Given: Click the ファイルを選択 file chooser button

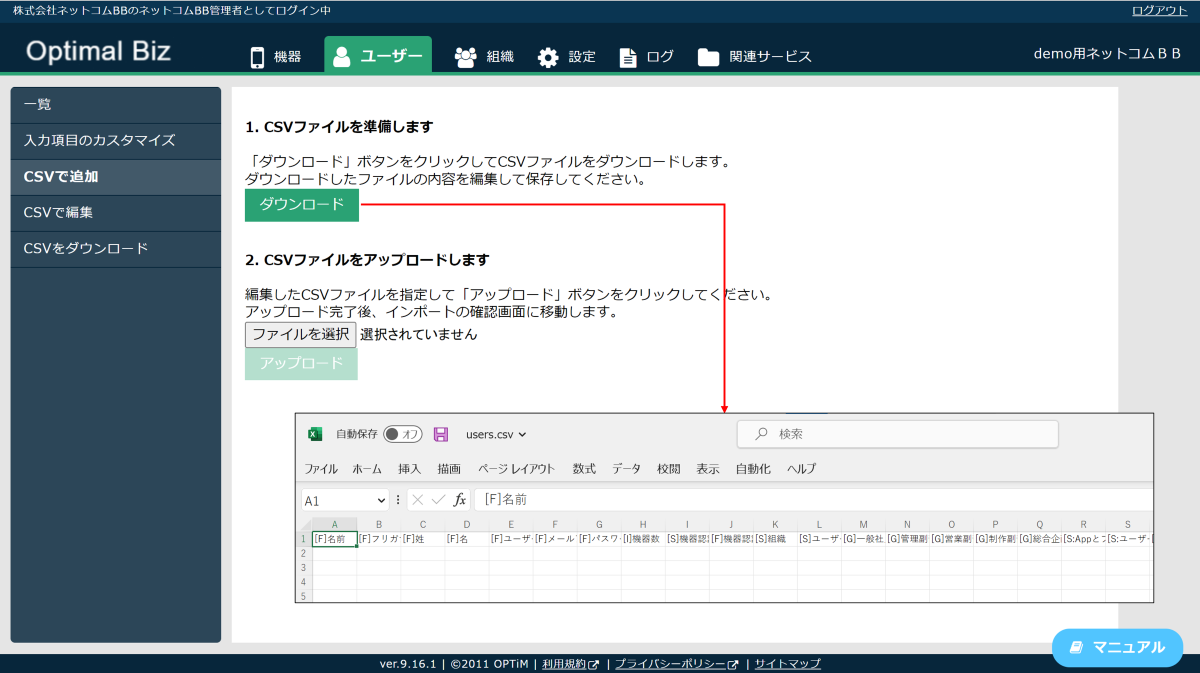Looking at the screenshot, I should point(300,334).
